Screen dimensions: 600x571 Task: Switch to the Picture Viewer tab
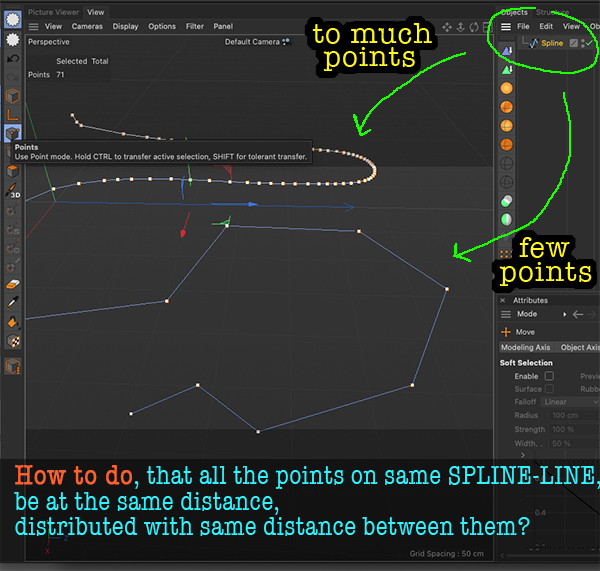click(53, 12)
